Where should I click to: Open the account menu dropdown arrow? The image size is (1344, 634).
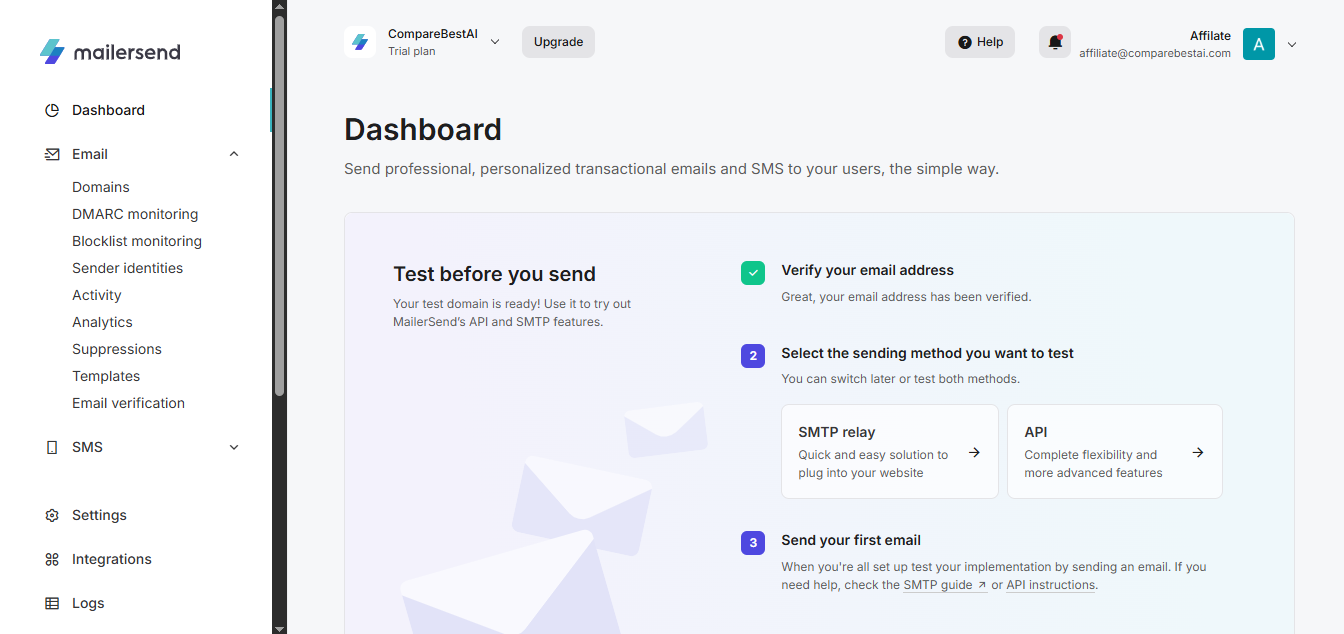pyautogui.click(x=1292, y=44)
